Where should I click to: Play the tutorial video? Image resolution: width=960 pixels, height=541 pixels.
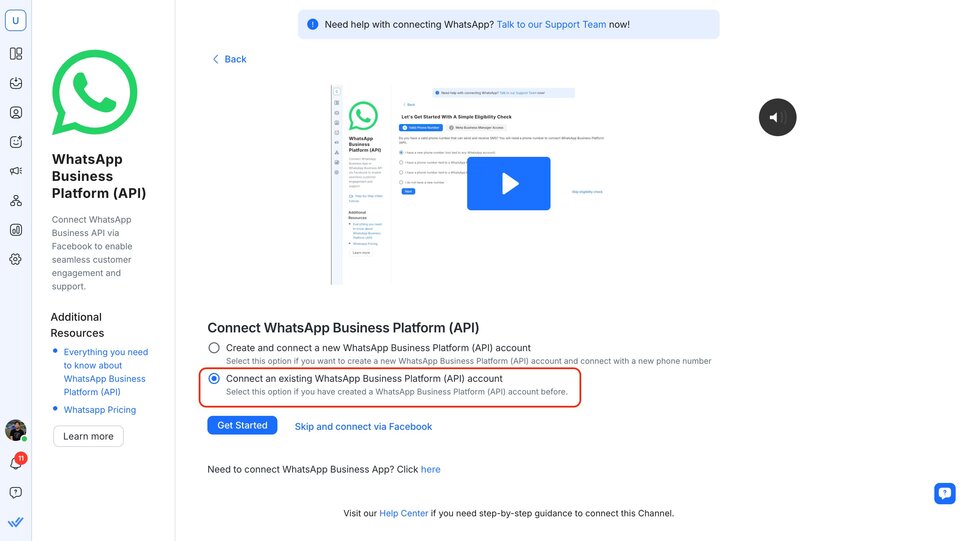click(508, 184)
